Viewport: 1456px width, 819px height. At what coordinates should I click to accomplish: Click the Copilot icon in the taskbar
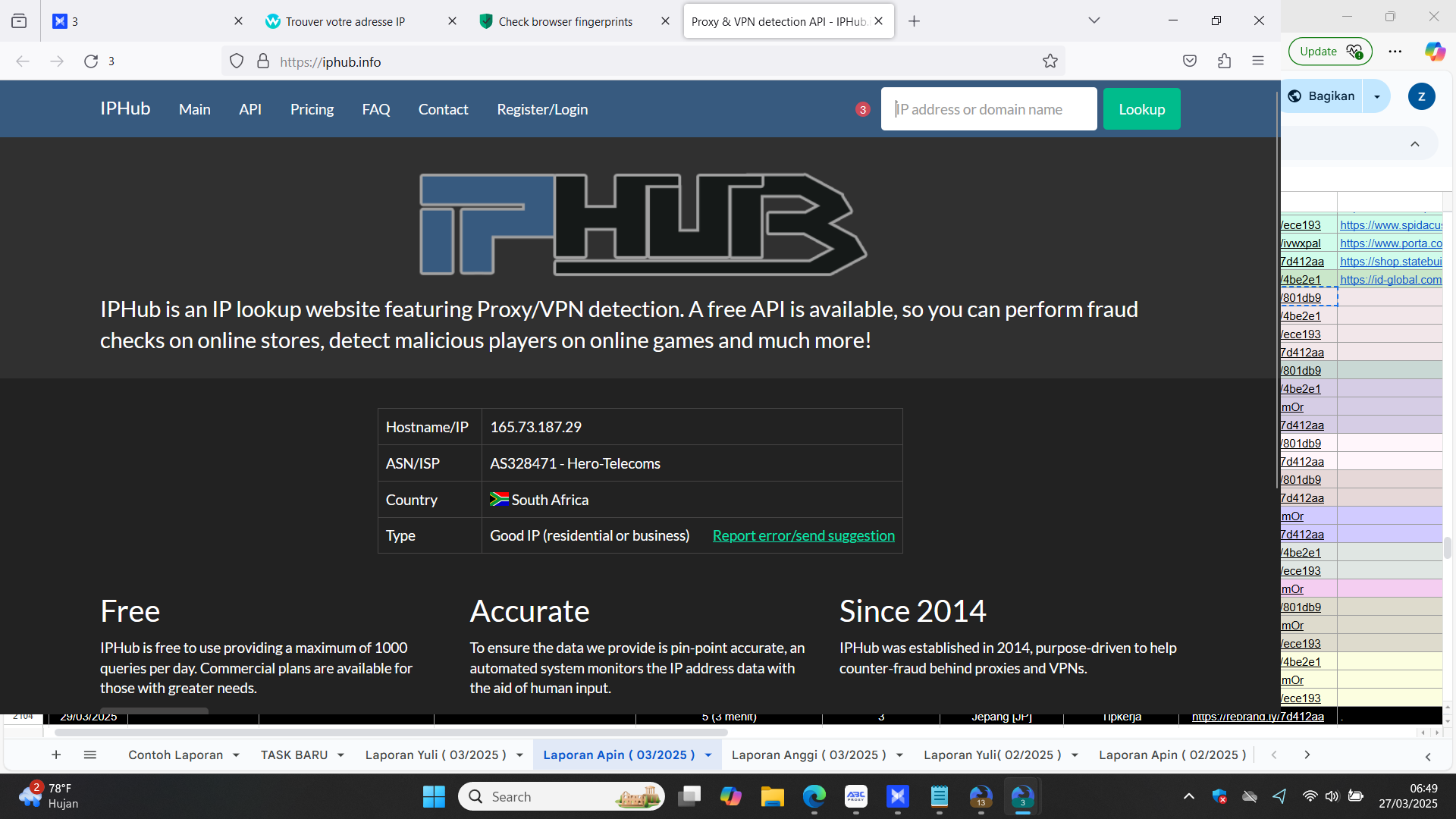pos(730,796)
